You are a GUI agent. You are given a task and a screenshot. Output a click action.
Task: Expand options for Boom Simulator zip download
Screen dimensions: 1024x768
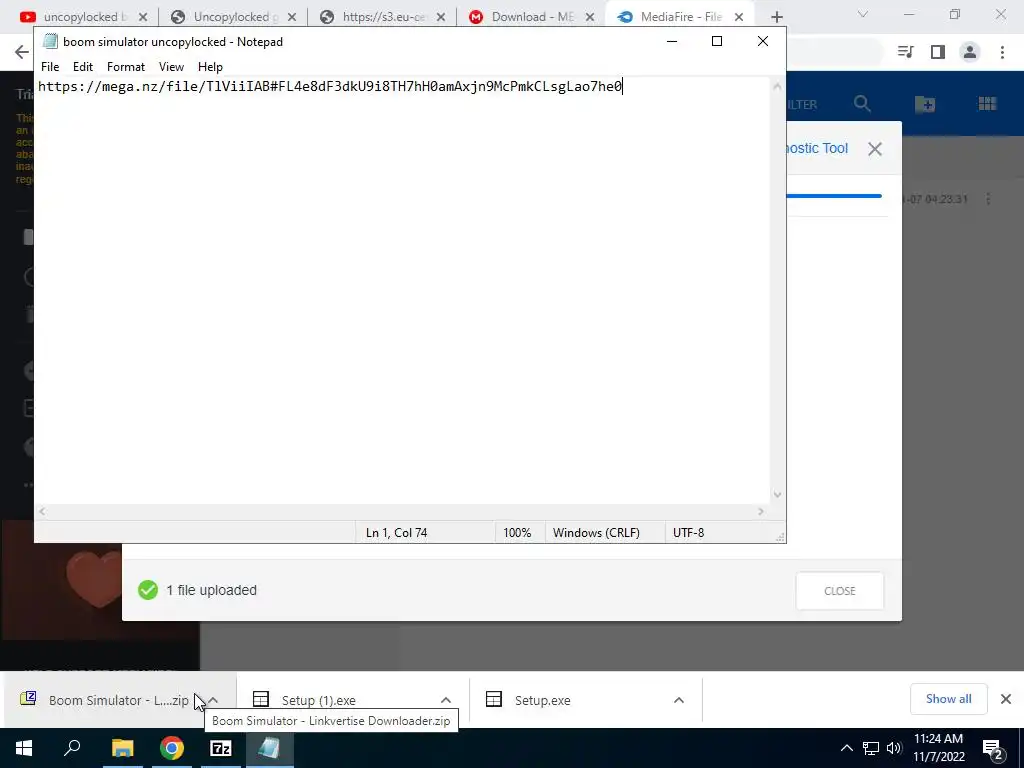coord(214,700)
